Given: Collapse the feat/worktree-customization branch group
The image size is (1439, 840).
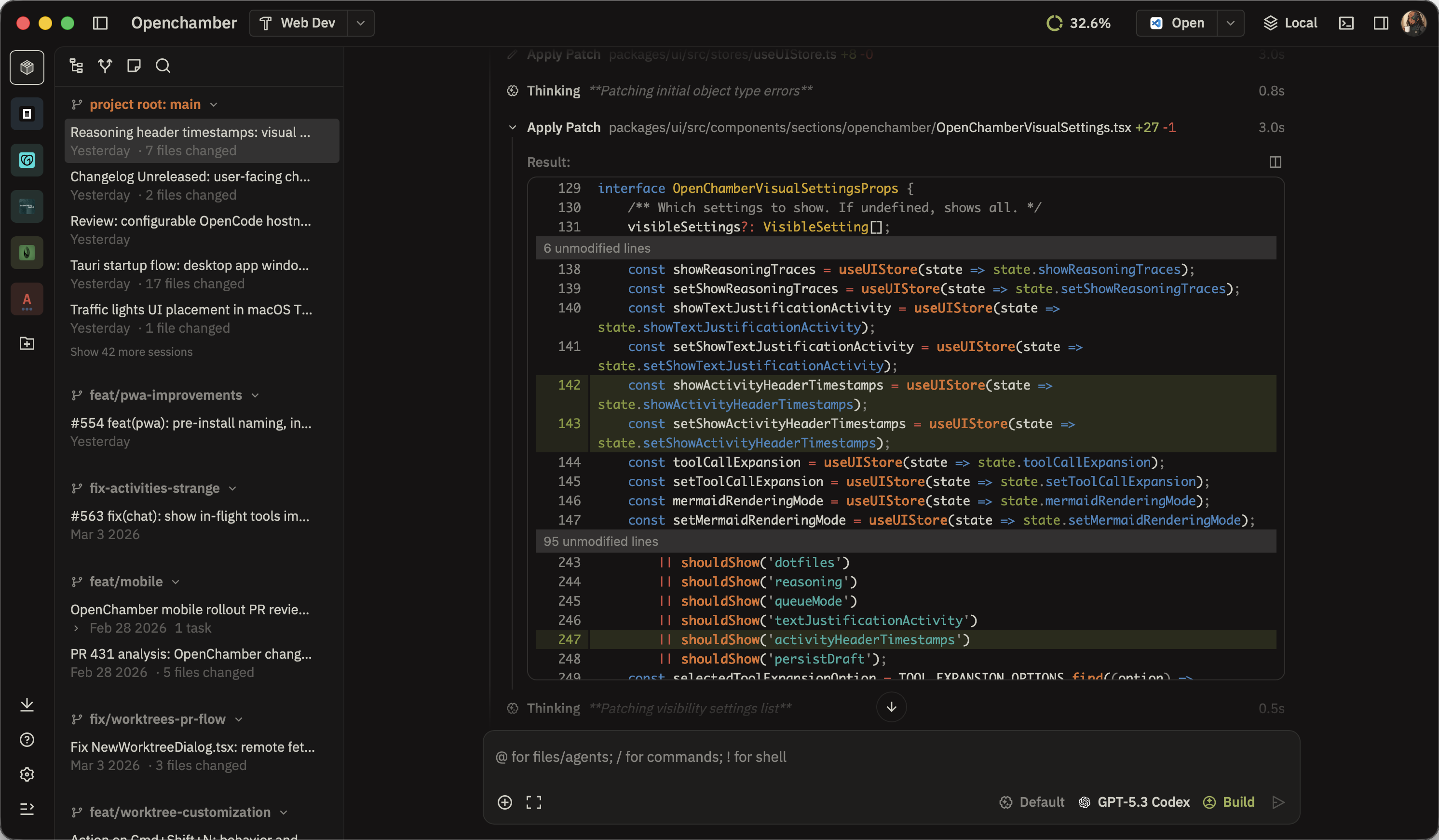Looking at the screenshot, I should pos(179,812).
